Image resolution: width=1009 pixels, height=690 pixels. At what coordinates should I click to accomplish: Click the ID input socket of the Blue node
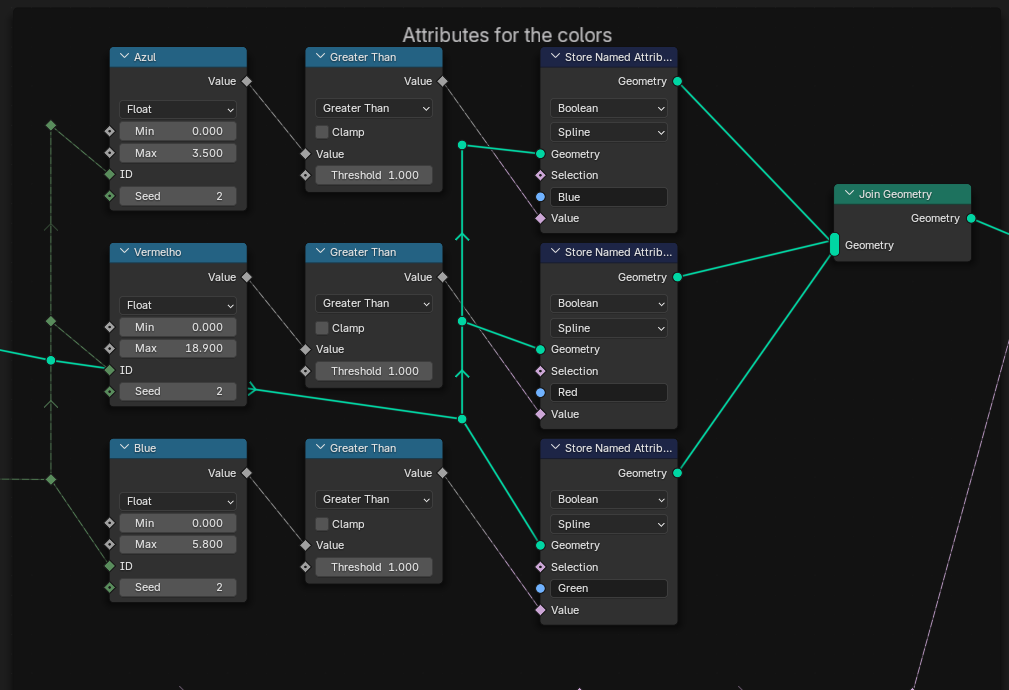tap(109, 566)
